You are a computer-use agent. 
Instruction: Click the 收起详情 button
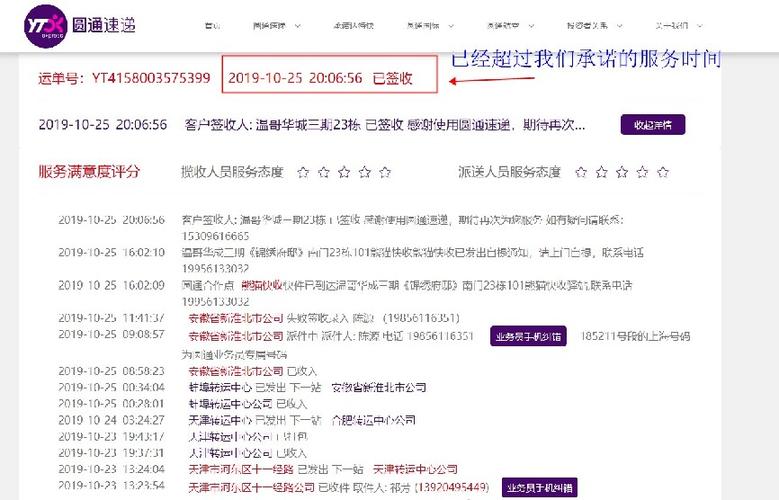pos(653,125)
